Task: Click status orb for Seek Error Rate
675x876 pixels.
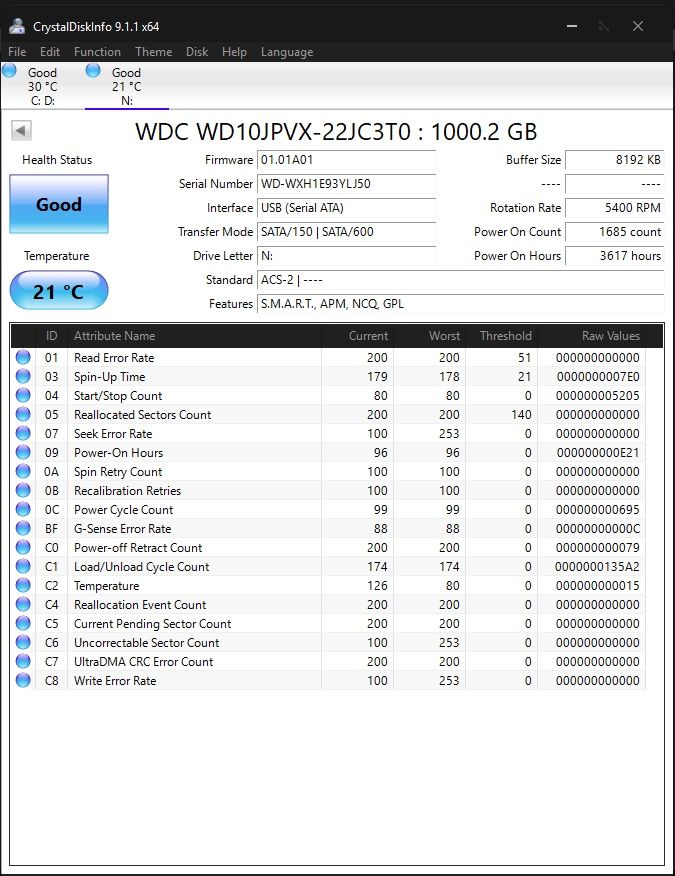Action: (23, 433)
